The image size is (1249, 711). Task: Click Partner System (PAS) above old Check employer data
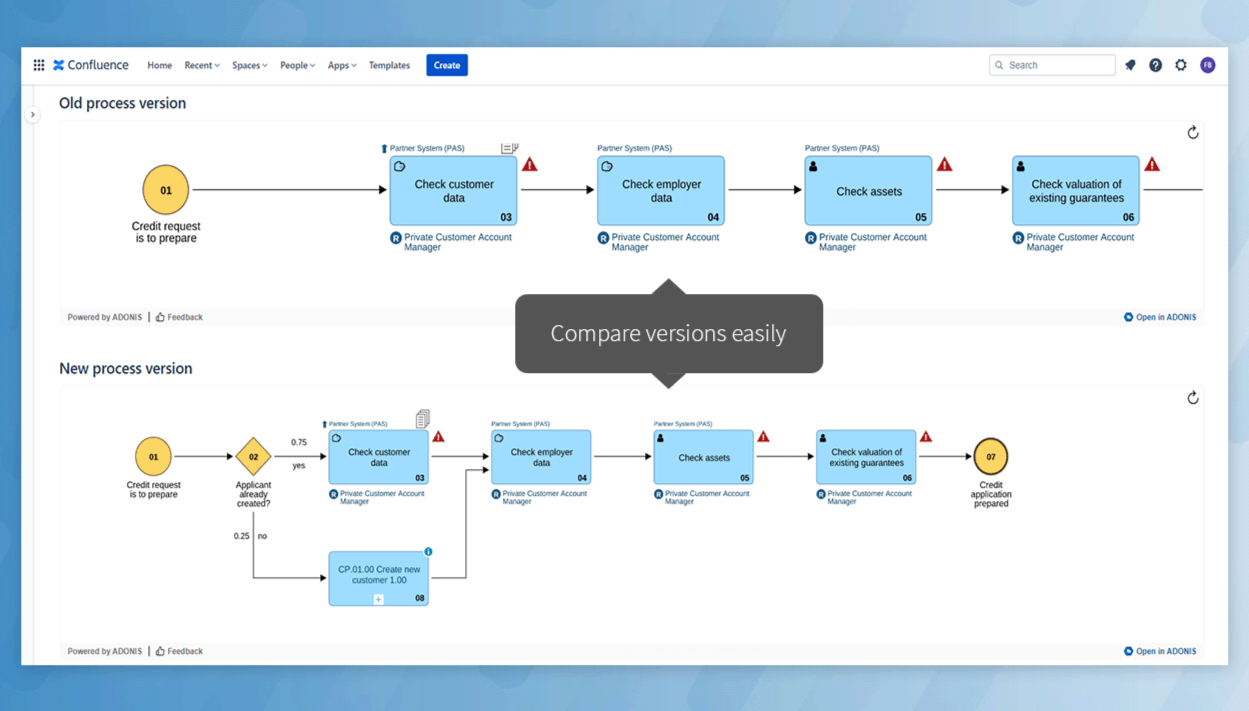635,148
